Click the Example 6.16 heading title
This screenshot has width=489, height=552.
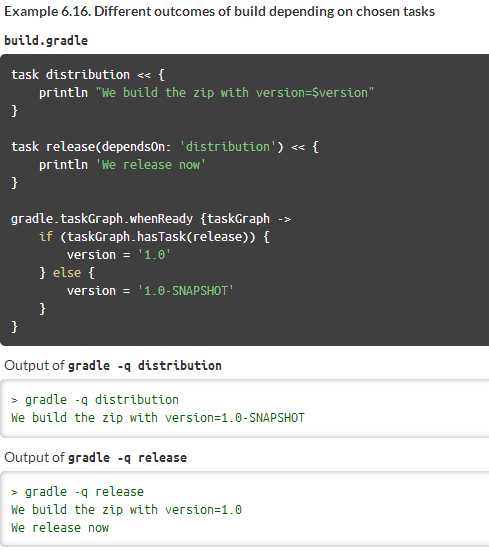pos(220,12)
